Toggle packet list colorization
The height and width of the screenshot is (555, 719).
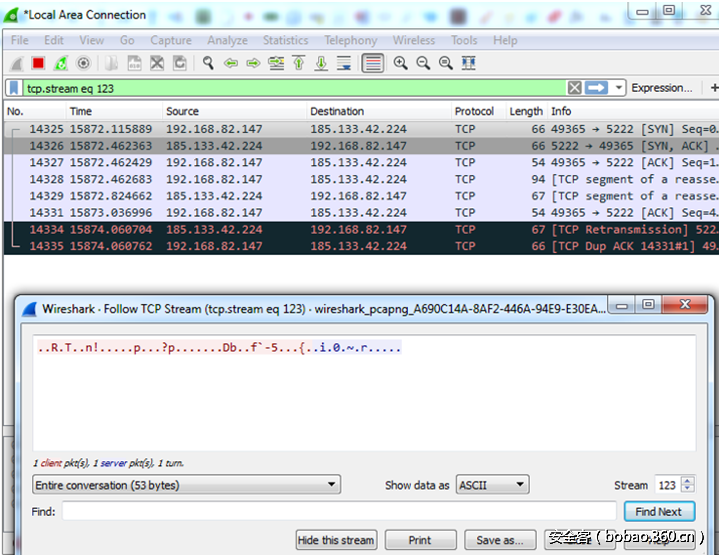click(372, 63)
